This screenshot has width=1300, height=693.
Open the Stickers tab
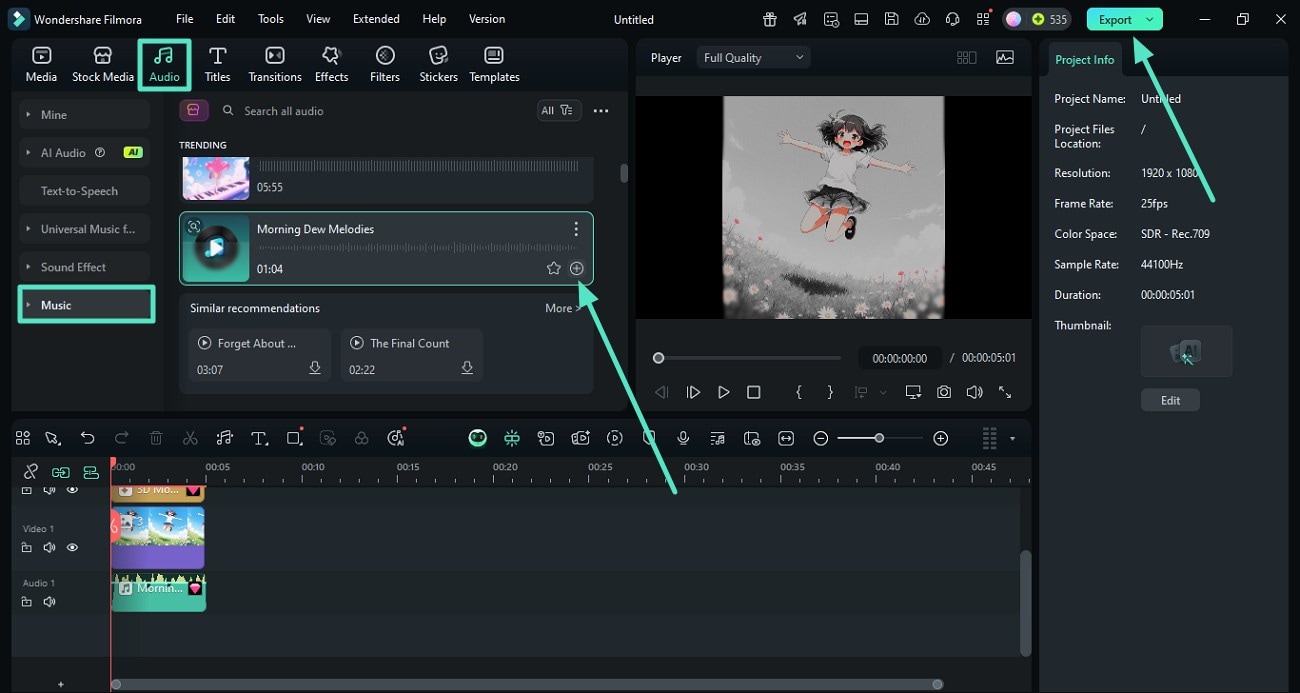click(438, 64)
